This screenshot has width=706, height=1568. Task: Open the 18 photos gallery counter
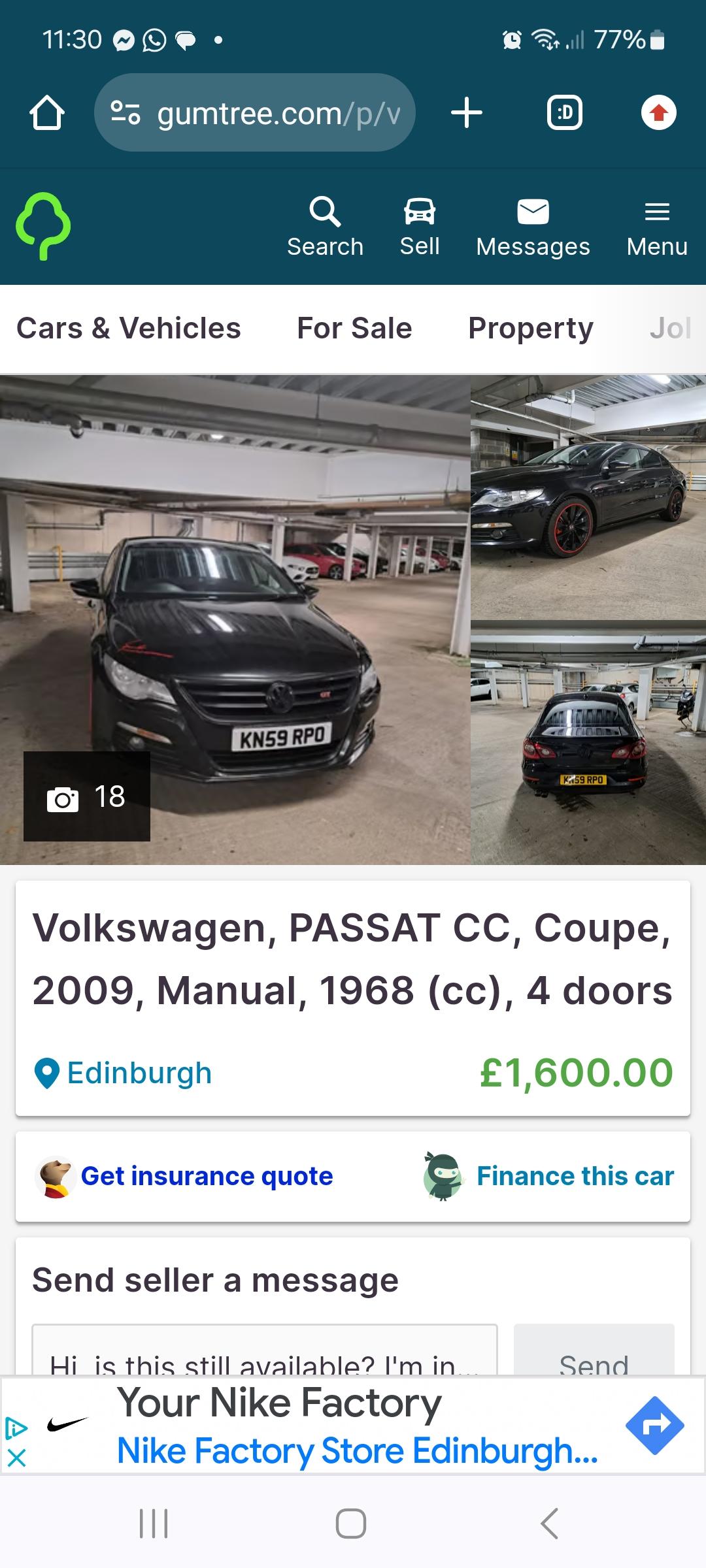point(87,796)
